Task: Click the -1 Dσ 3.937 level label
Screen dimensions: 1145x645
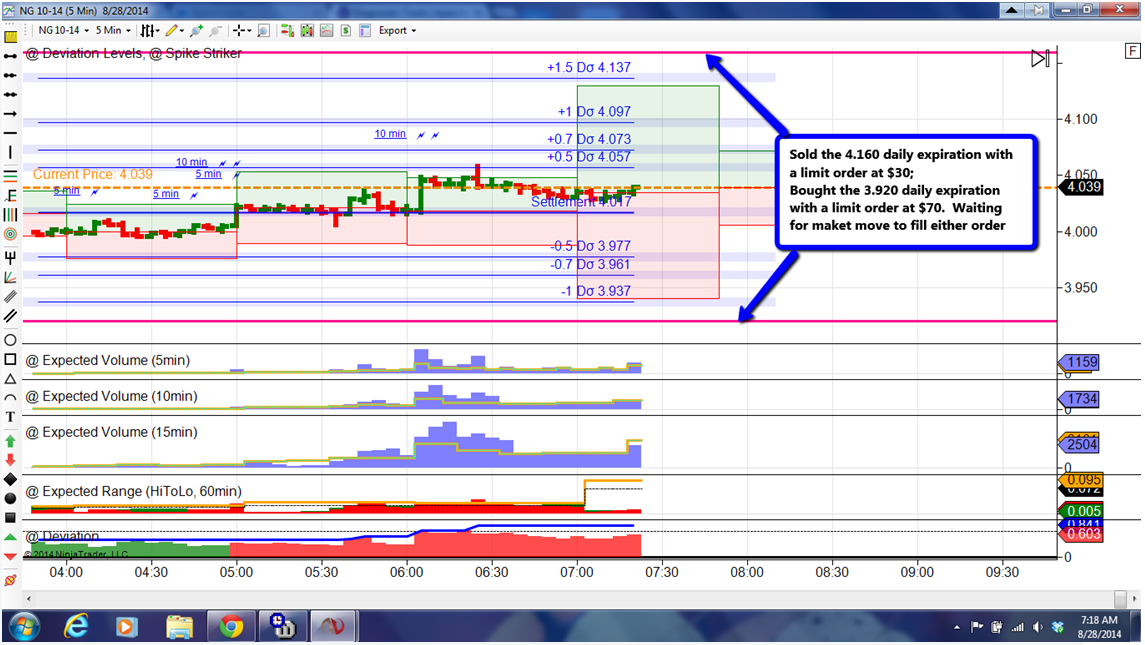Action: [595, 291]
